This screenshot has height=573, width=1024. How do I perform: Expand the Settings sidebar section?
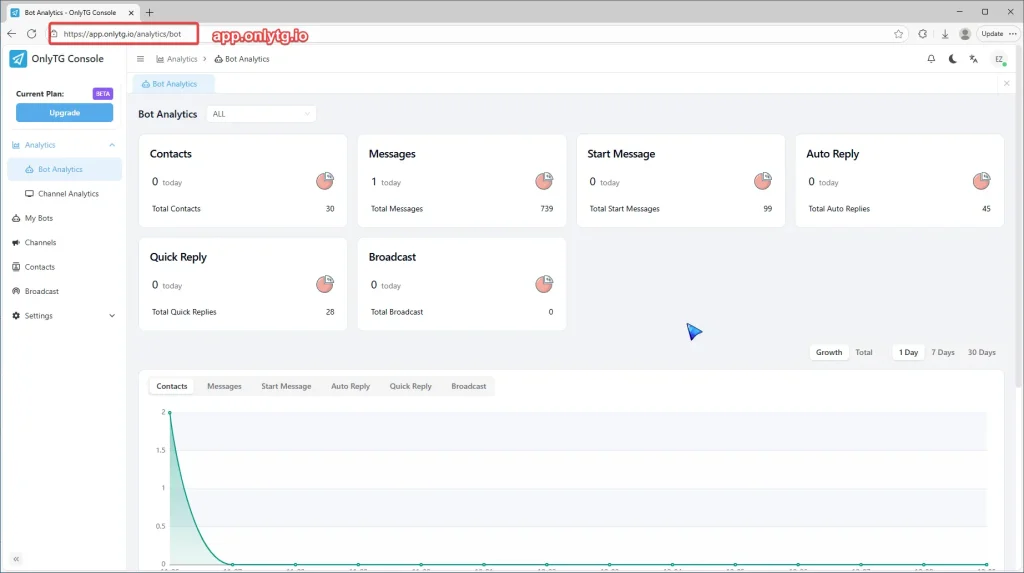112,316
